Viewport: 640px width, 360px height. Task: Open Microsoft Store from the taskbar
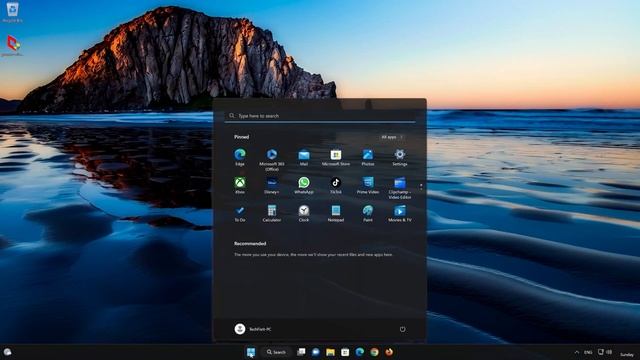point(345,352)
